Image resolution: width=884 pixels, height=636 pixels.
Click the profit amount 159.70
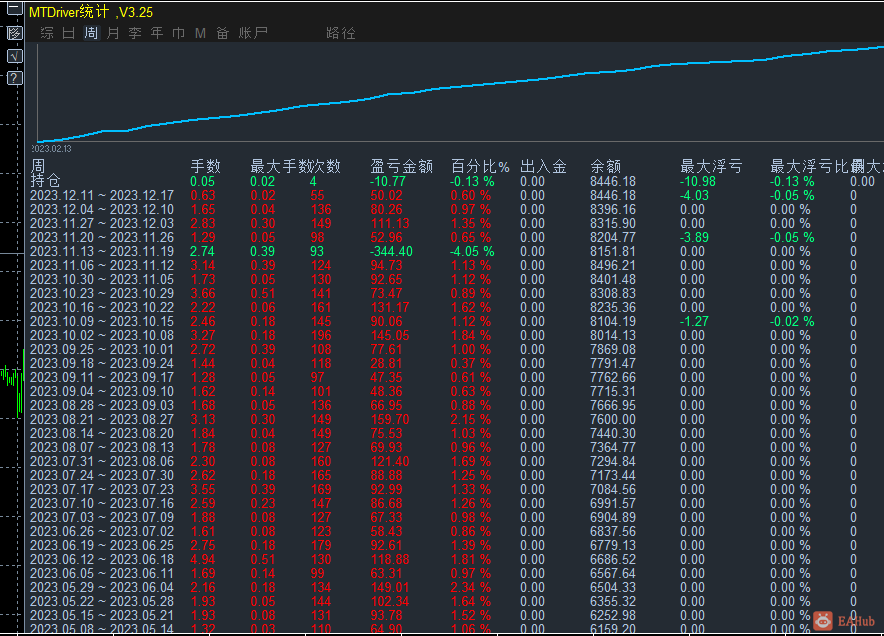pyautogui.click(x=390, y=419)
